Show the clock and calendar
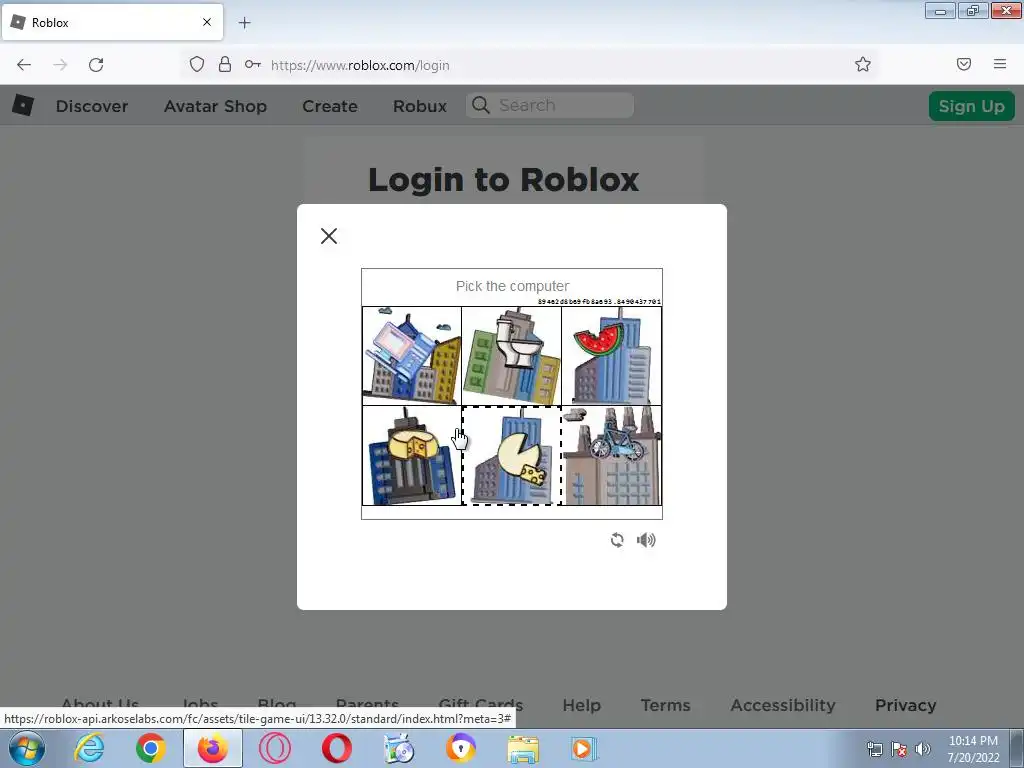 tap(973, 749)
